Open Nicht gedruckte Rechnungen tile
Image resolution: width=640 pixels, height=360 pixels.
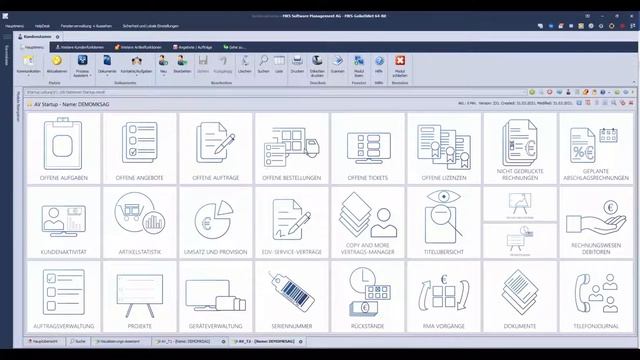(x=520, y=149)
